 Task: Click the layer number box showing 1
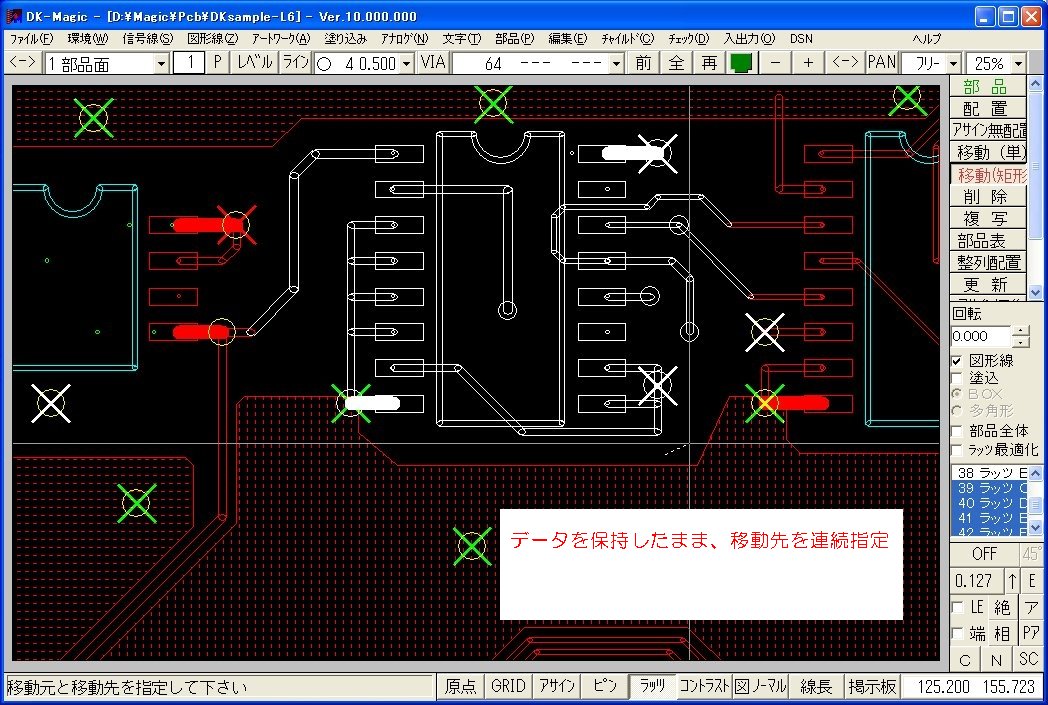click(x=190, y=63)
